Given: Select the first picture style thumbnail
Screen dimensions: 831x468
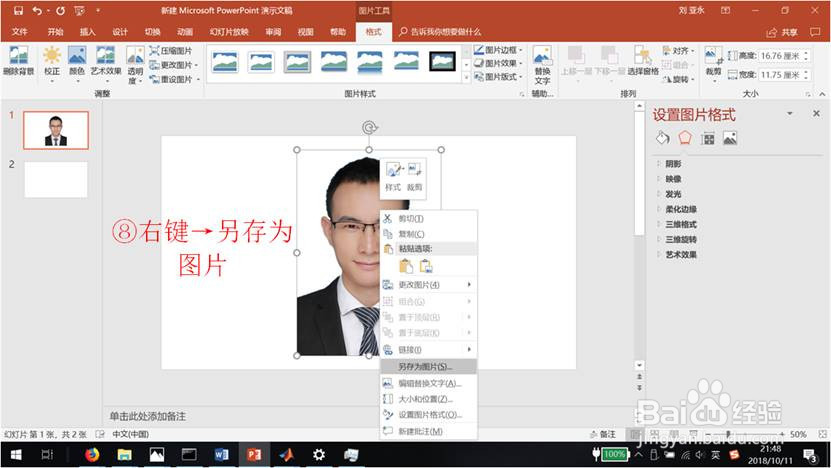Looking at the screenshot, I should click(225, 61).
